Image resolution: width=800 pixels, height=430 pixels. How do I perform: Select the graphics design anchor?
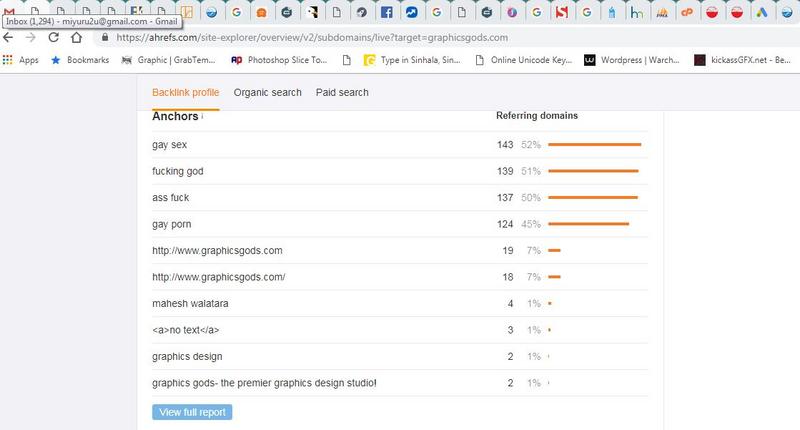coord(187,357)
